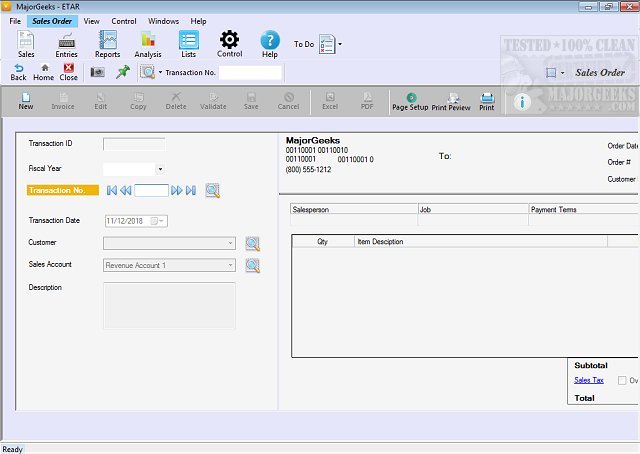Click the Cancel toolbar button
This screenshot has width=640, height=454.
click(x=289, y=101)
